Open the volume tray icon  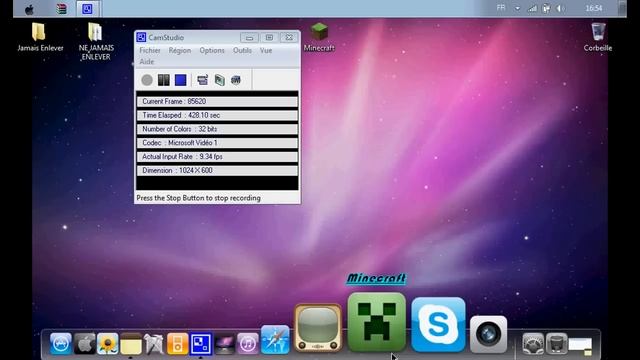coord(561,9)
